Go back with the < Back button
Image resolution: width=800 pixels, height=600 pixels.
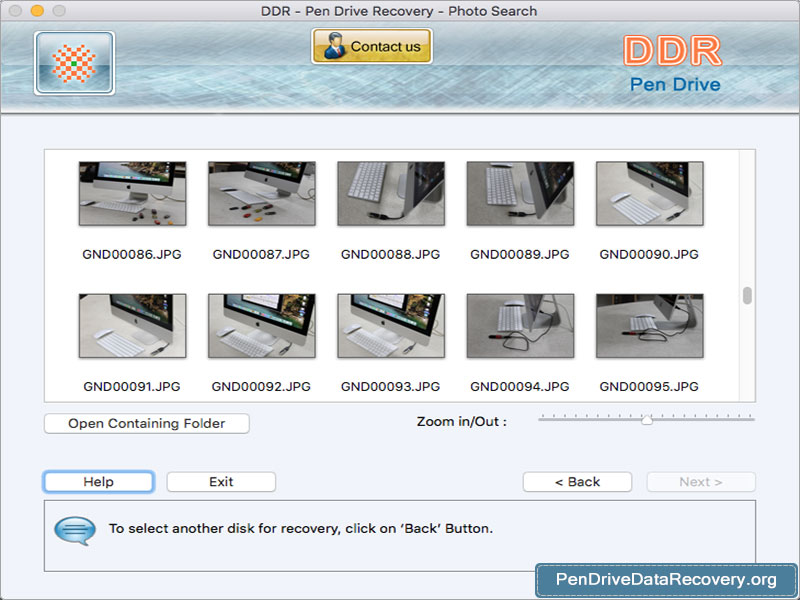(578, 482)
